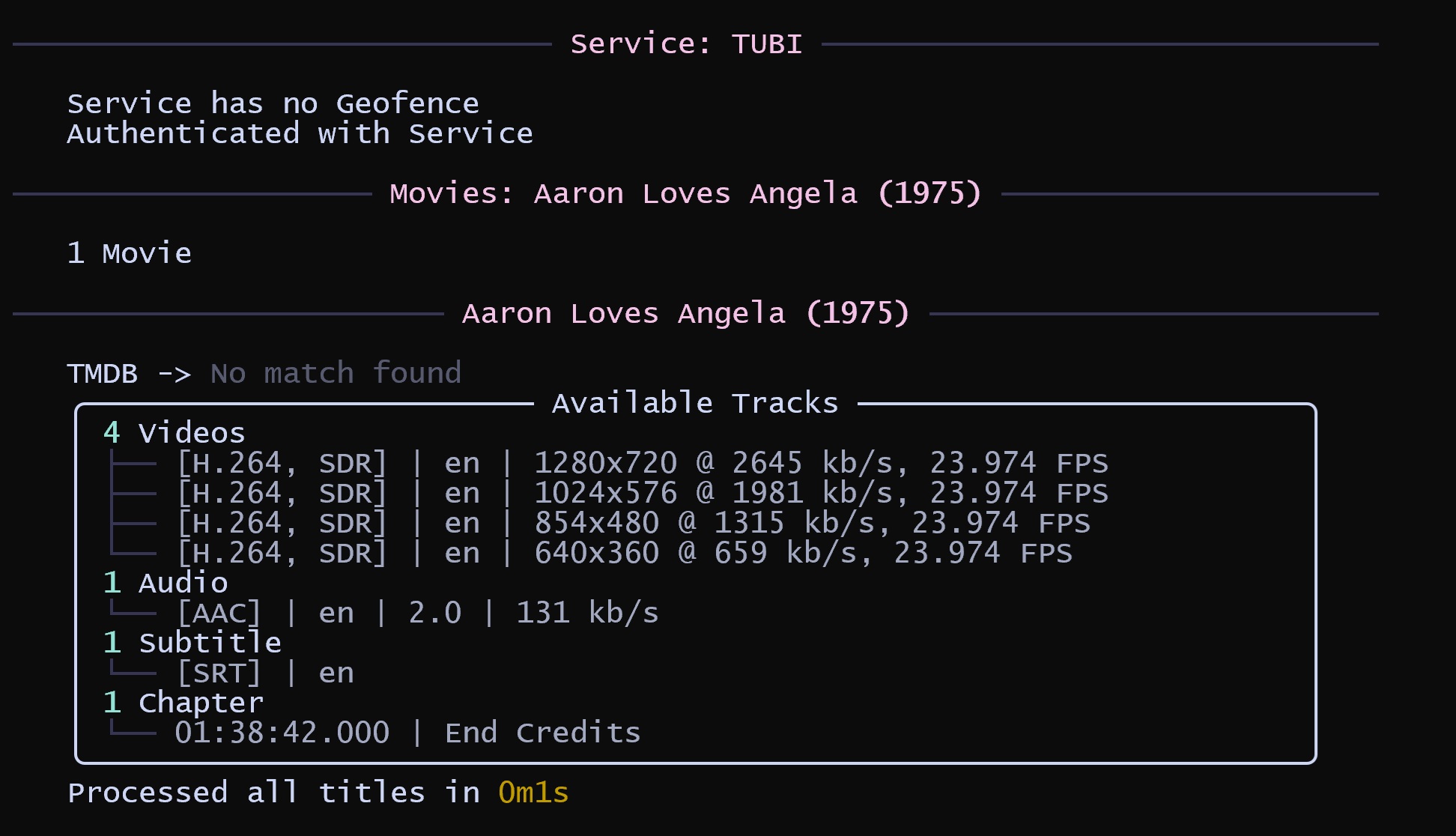Click the 1280x720 video track line
This screenshot has width=1456, height=836.
(x=642, y=464)
